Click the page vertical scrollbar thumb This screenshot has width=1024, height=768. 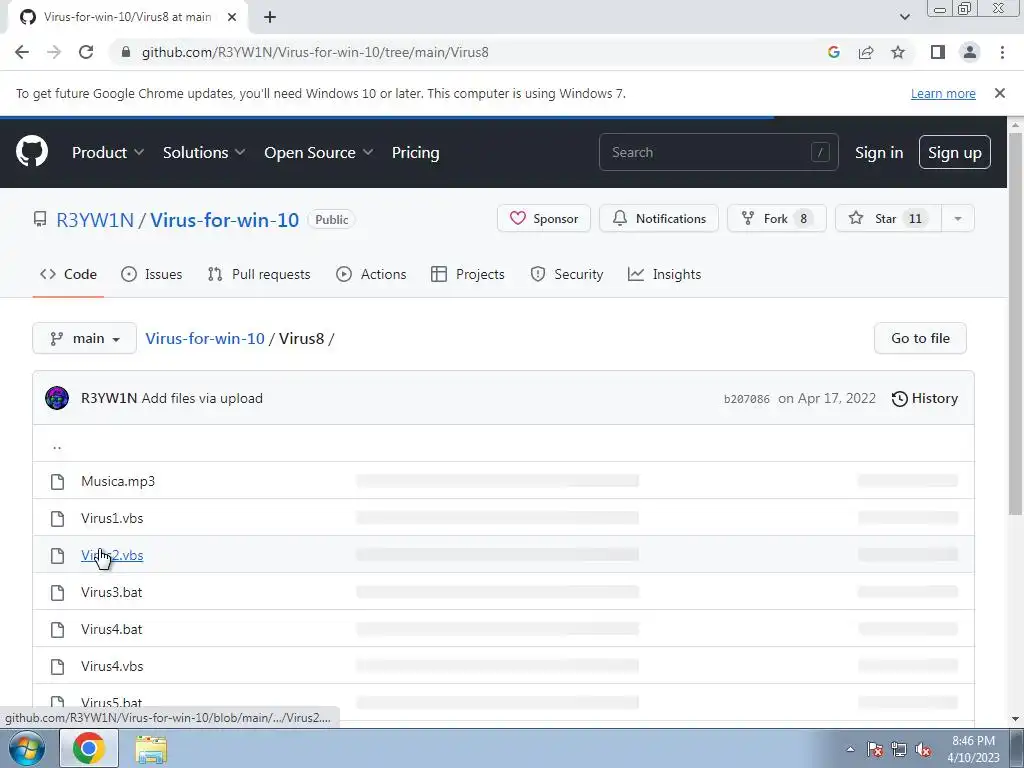coord(1015,323)
